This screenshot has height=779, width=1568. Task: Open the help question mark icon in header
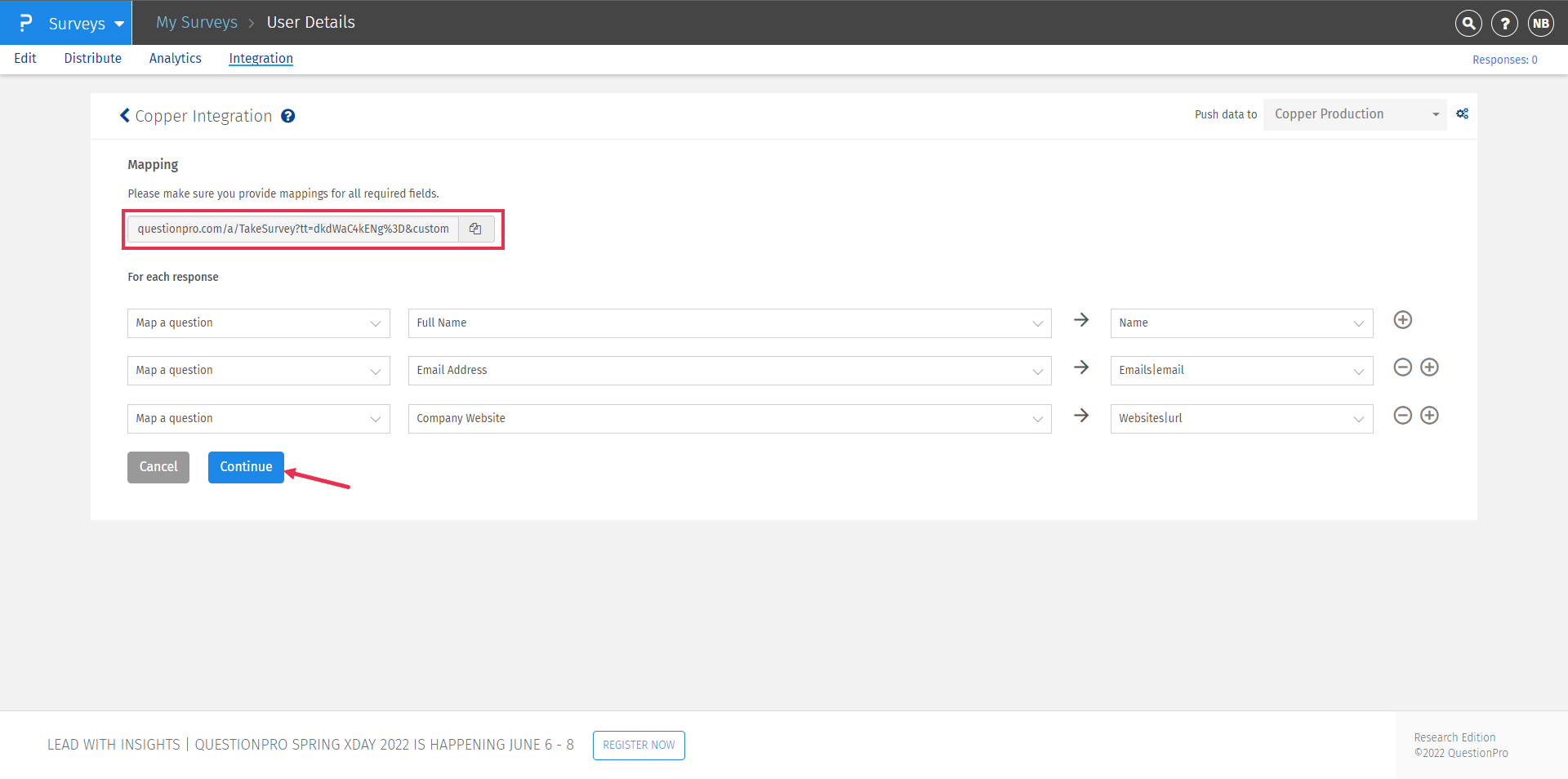point(1504,23)
